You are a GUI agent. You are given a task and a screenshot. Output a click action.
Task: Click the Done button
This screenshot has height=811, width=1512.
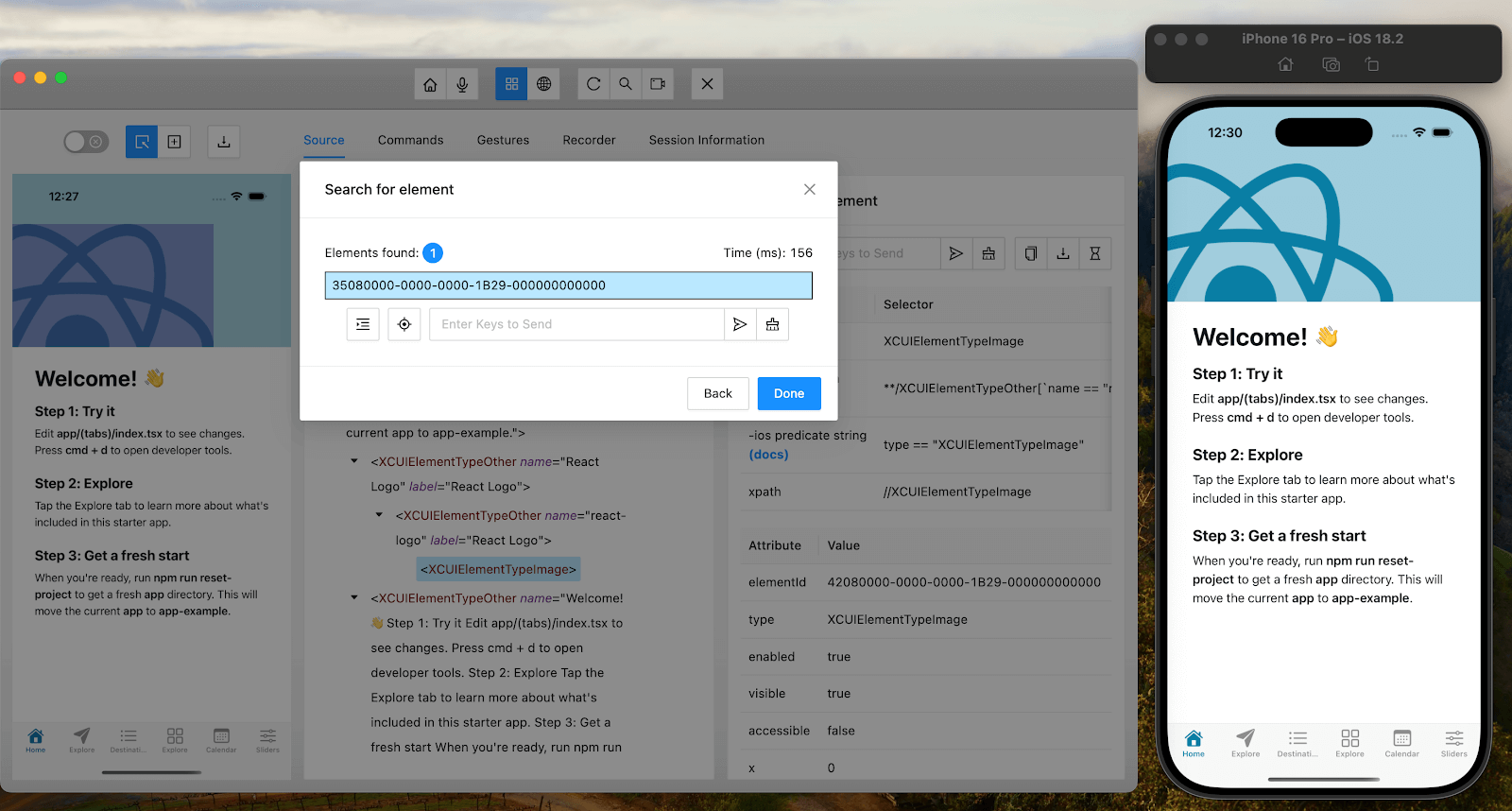(x=789, y=393)
